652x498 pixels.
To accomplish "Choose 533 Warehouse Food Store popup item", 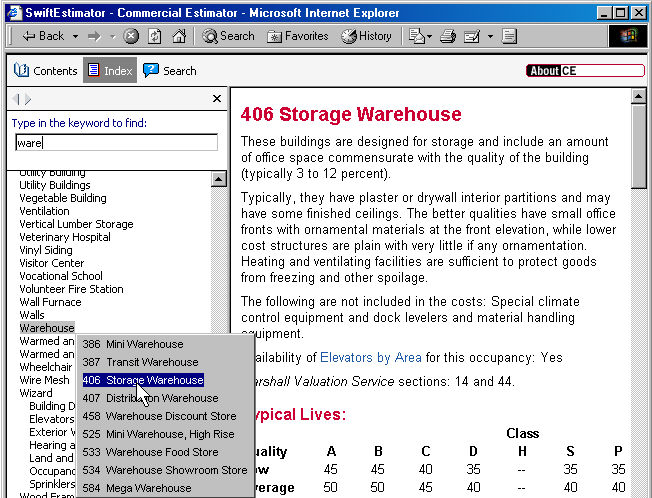I will click(x=150, y=452).
